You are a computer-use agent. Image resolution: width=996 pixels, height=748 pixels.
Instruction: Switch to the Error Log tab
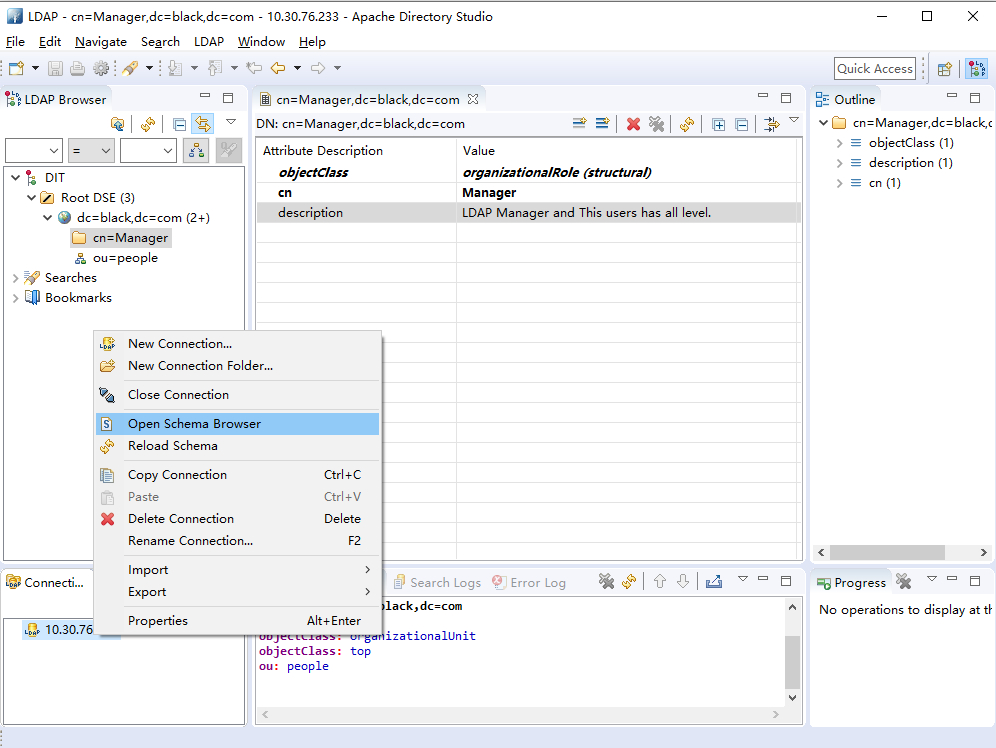(x=529, y=582)
